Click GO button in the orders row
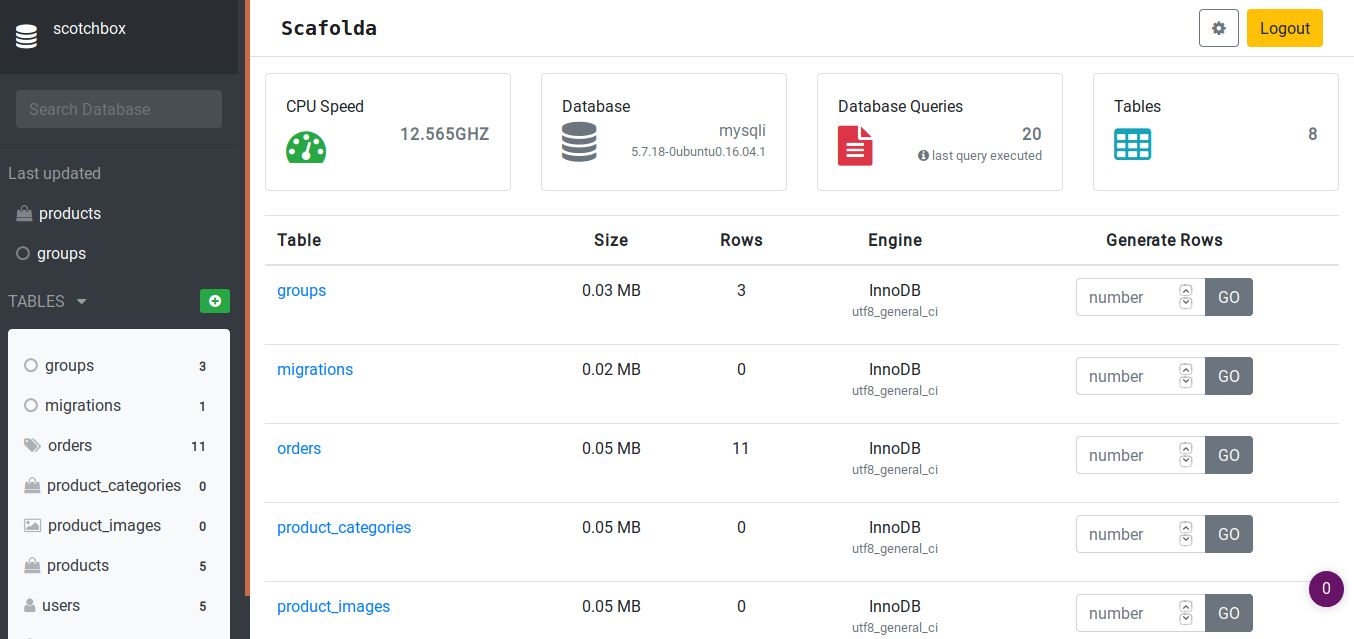Screen dimensions: 1354x639 [1229, 455]
